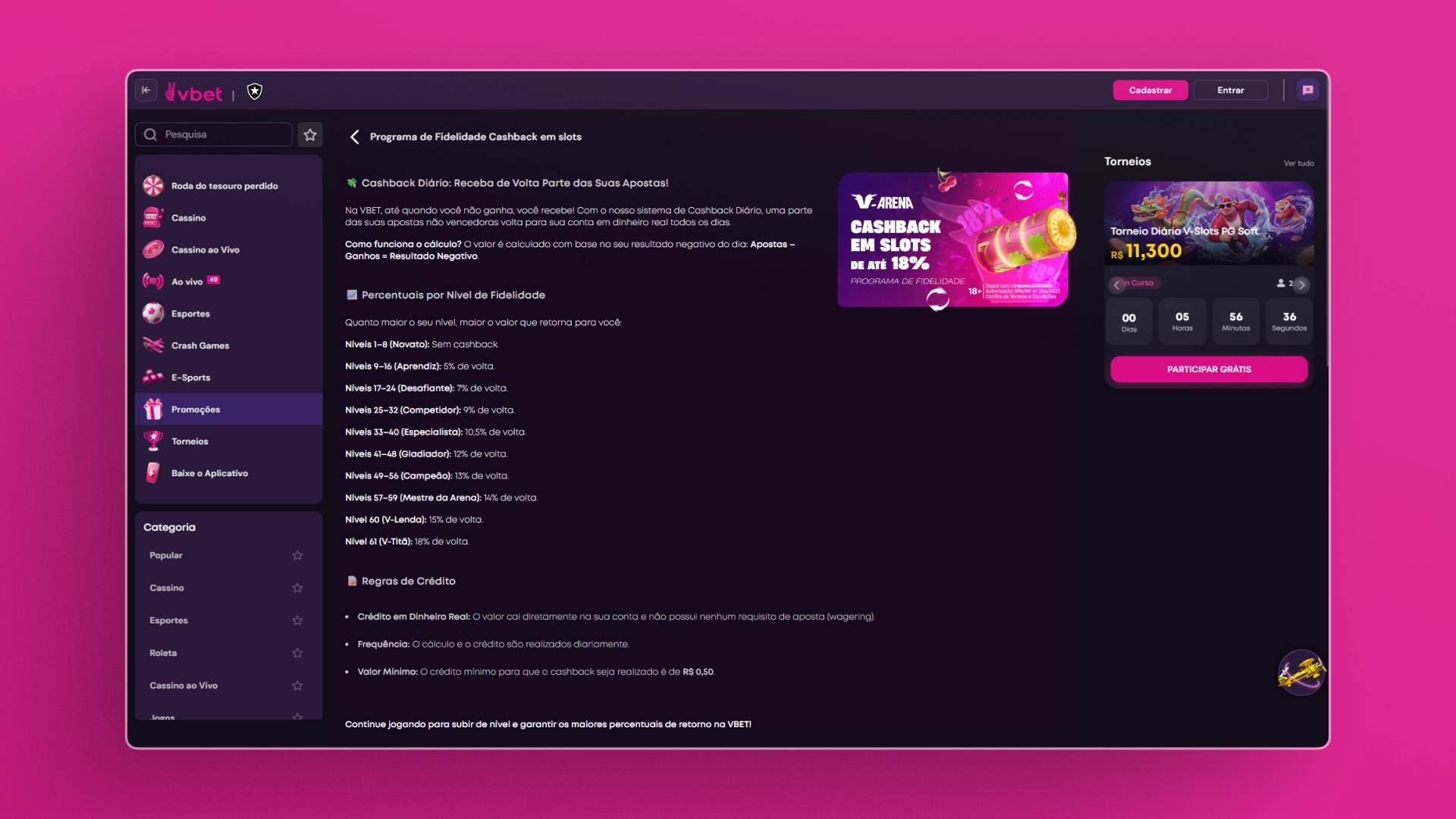Open the vbet logo home link
This screenshot has height=819, width=1456.
pyautogui.click(x=194, y=93)
